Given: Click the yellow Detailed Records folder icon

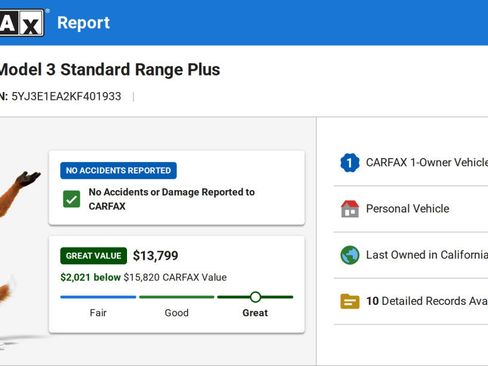Looking at the screenshot, I should [x=350, y=301].
